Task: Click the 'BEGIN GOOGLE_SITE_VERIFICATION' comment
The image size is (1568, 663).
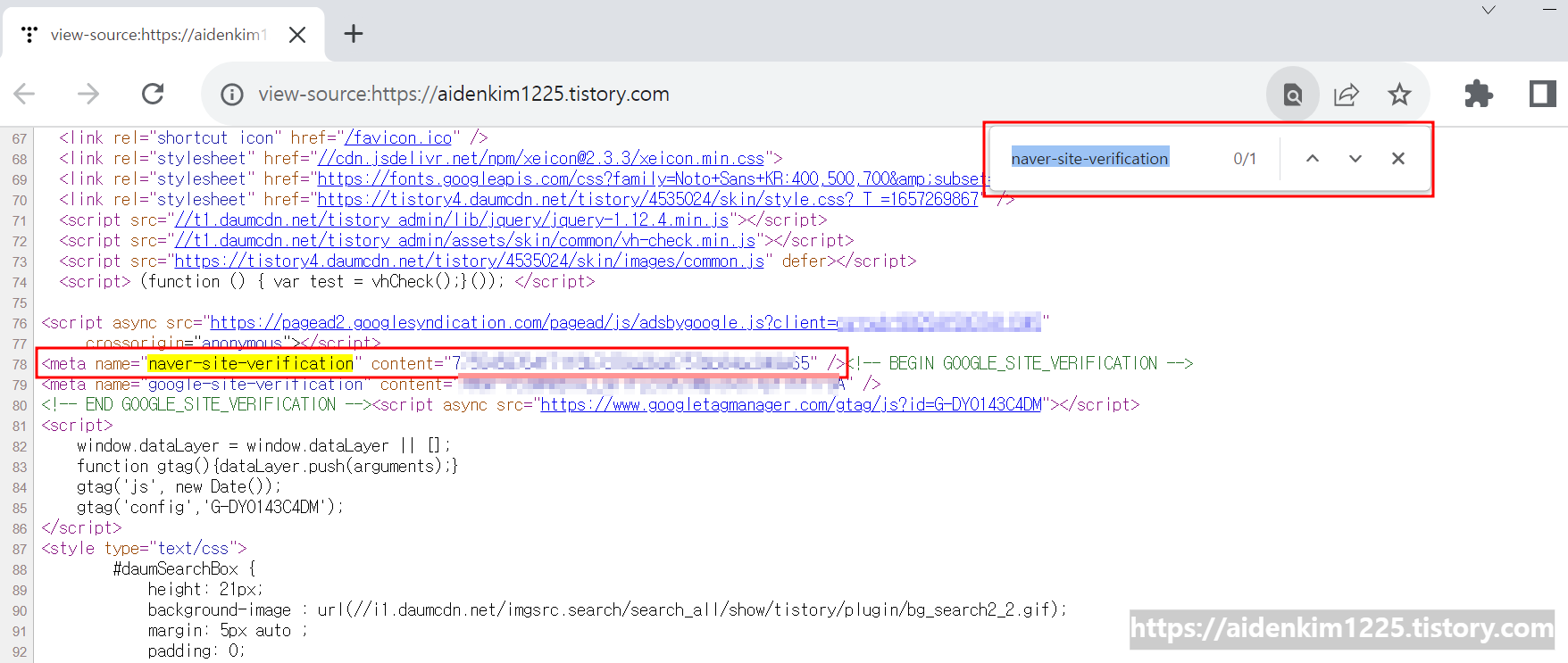Action: 1019,364
